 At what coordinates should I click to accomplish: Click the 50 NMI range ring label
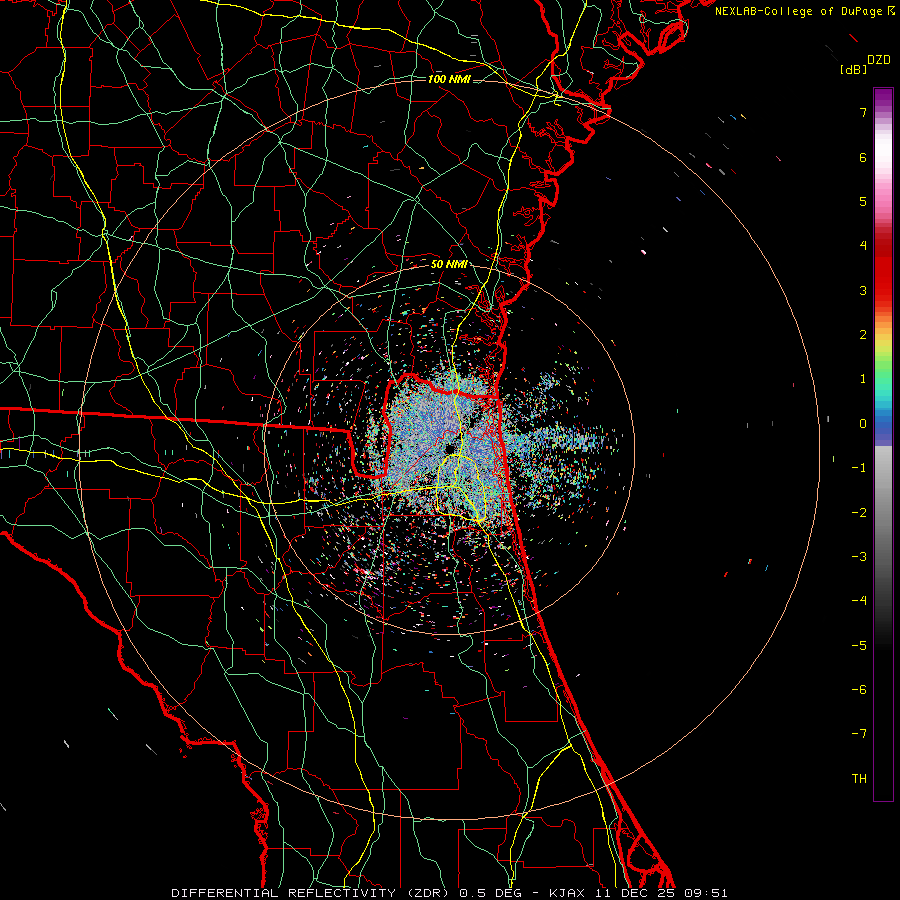coord(449,265)
